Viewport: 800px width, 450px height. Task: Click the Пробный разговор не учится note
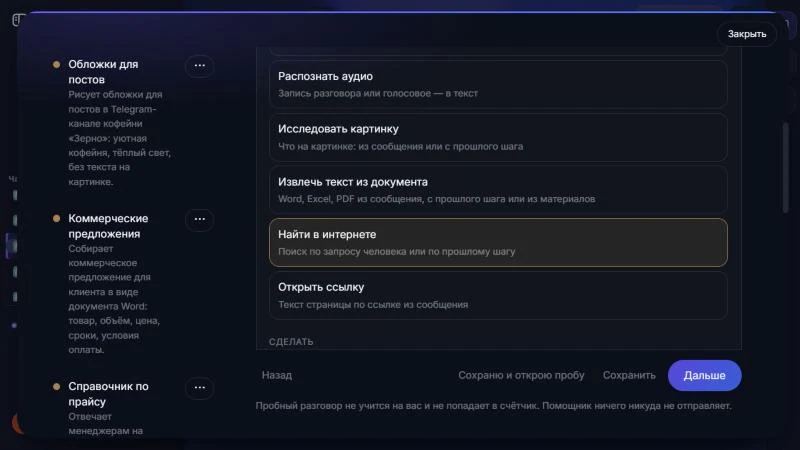coord(493,406)
